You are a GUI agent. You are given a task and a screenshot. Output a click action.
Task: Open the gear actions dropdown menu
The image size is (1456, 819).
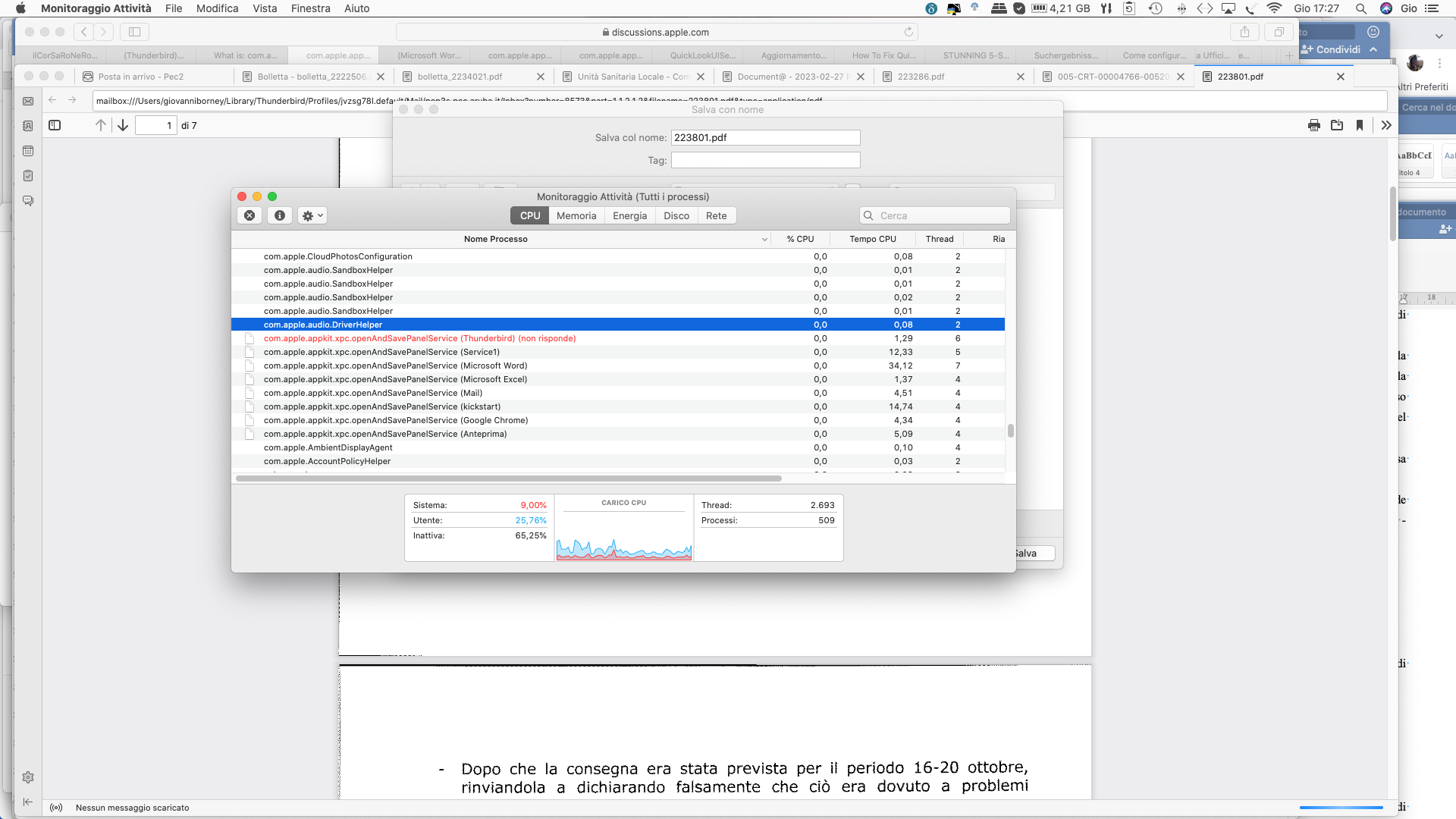(312, 216)
